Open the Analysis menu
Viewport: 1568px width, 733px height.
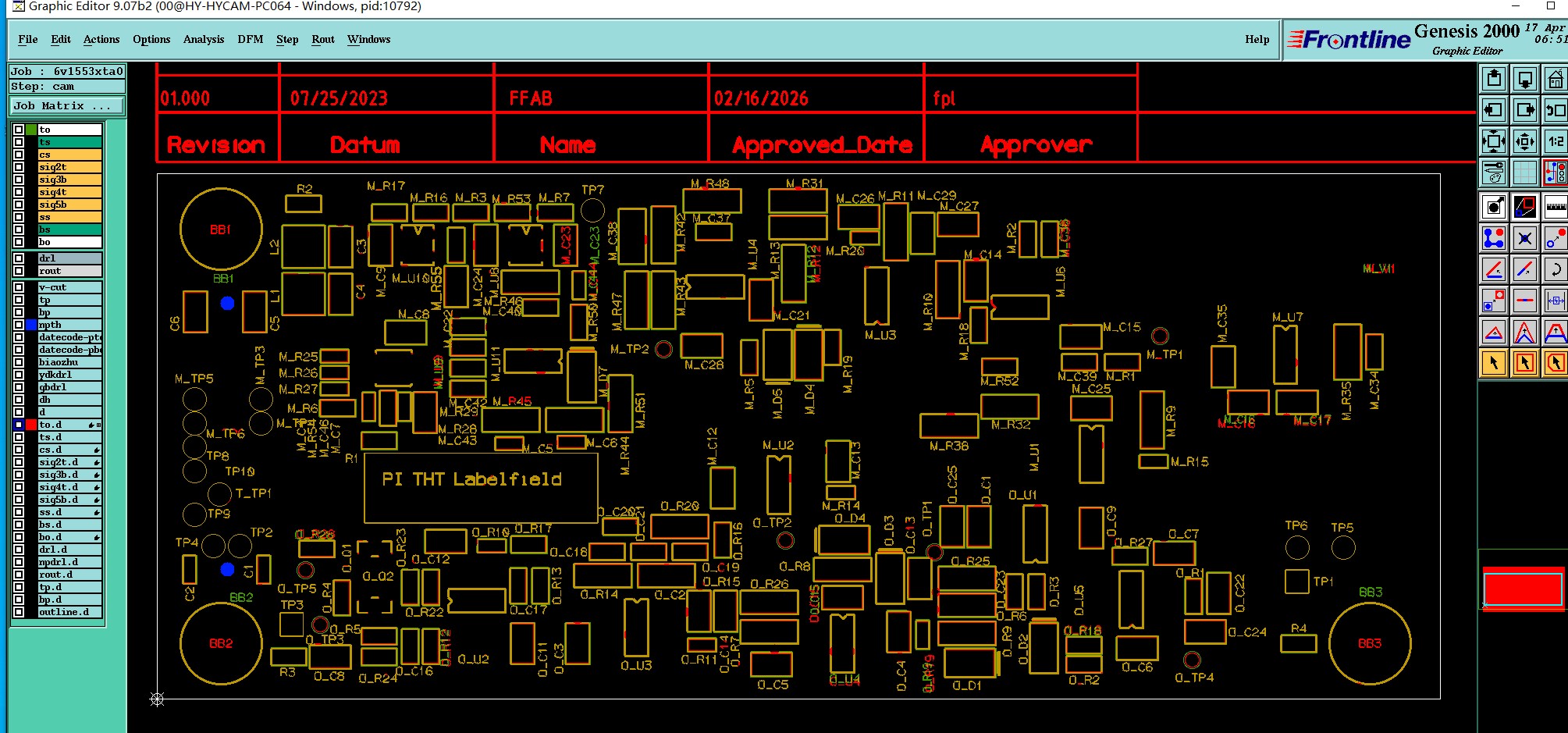coord(204,39)
